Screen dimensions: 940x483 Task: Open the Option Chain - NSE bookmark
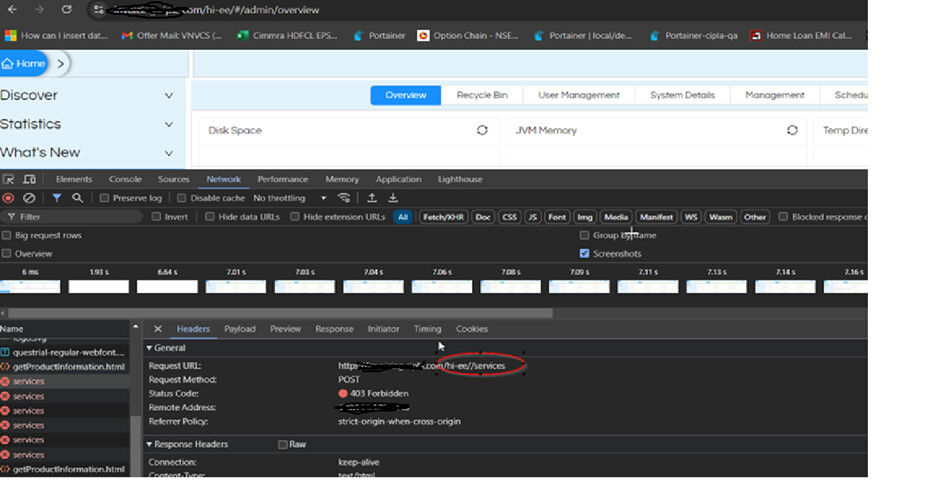pyautogui.click(x=468, y=35)
